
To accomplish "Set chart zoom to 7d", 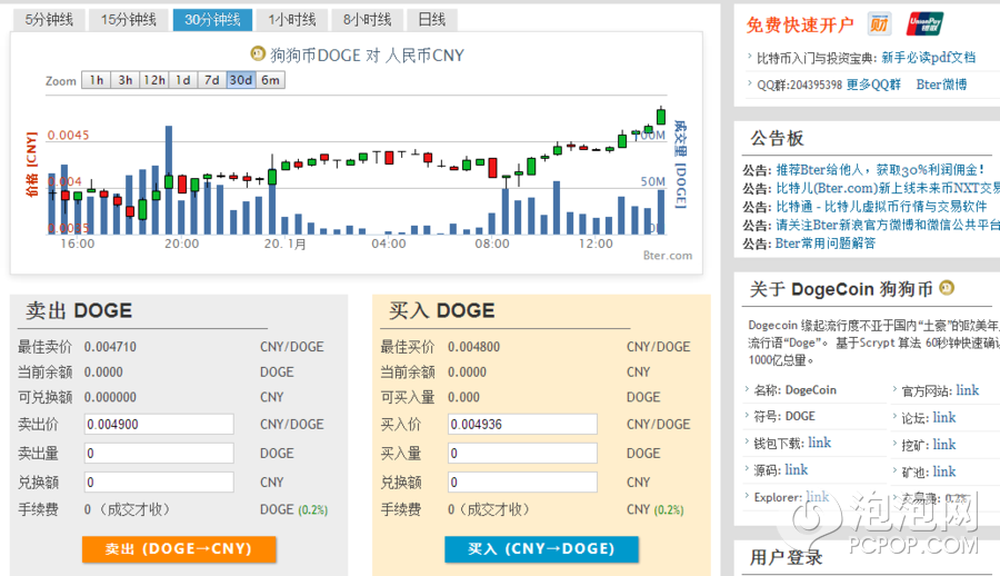I will 212,80.
